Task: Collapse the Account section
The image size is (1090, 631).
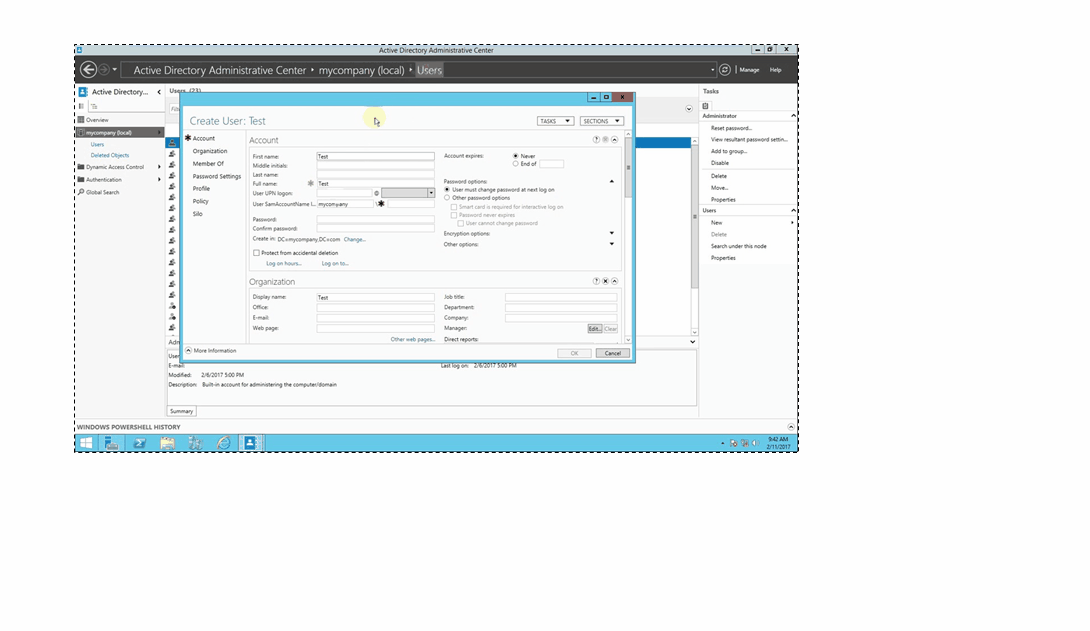Action: [615, 140]
